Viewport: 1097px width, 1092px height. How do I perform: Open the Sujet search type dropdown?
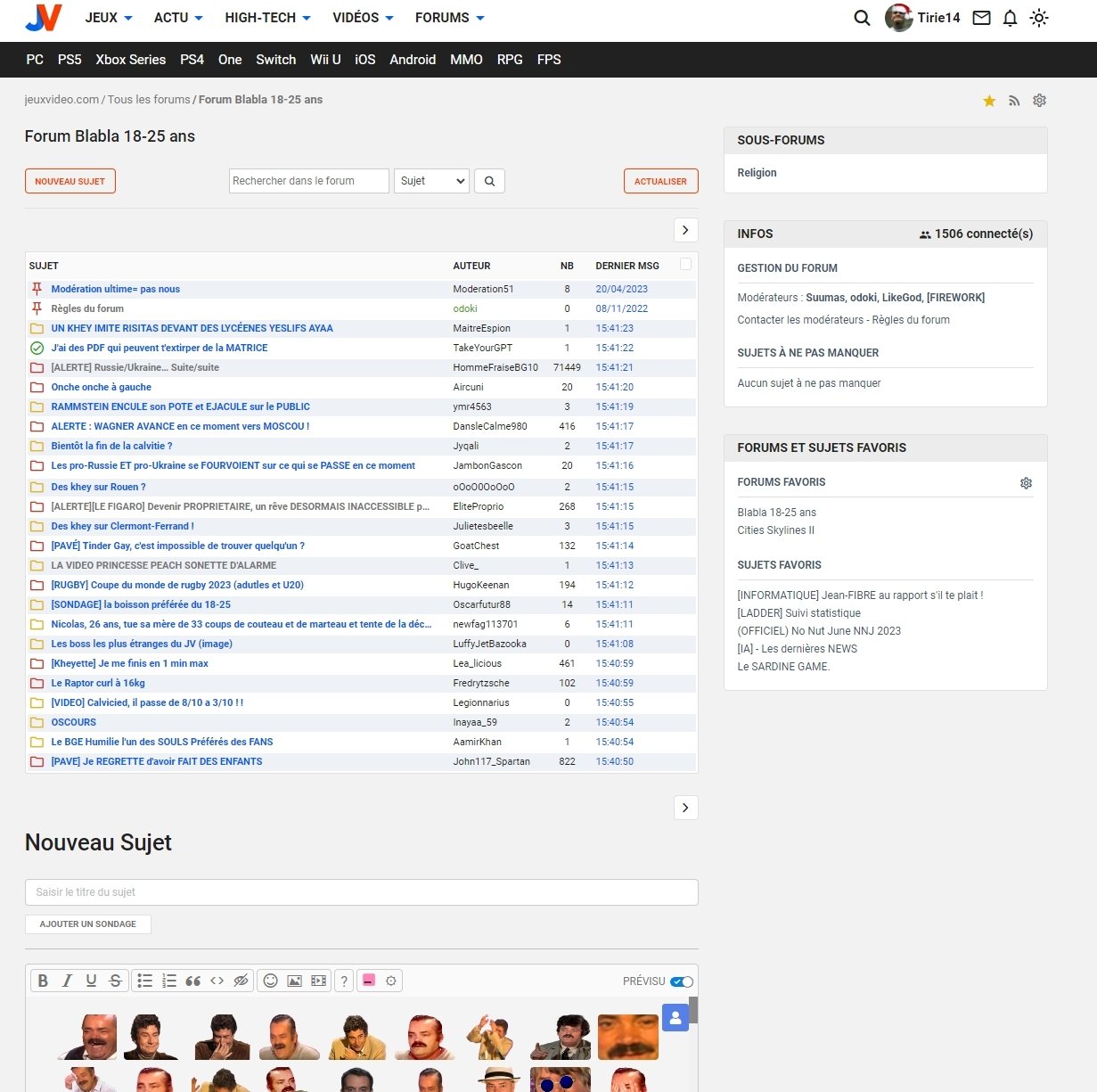coord(432,181)
